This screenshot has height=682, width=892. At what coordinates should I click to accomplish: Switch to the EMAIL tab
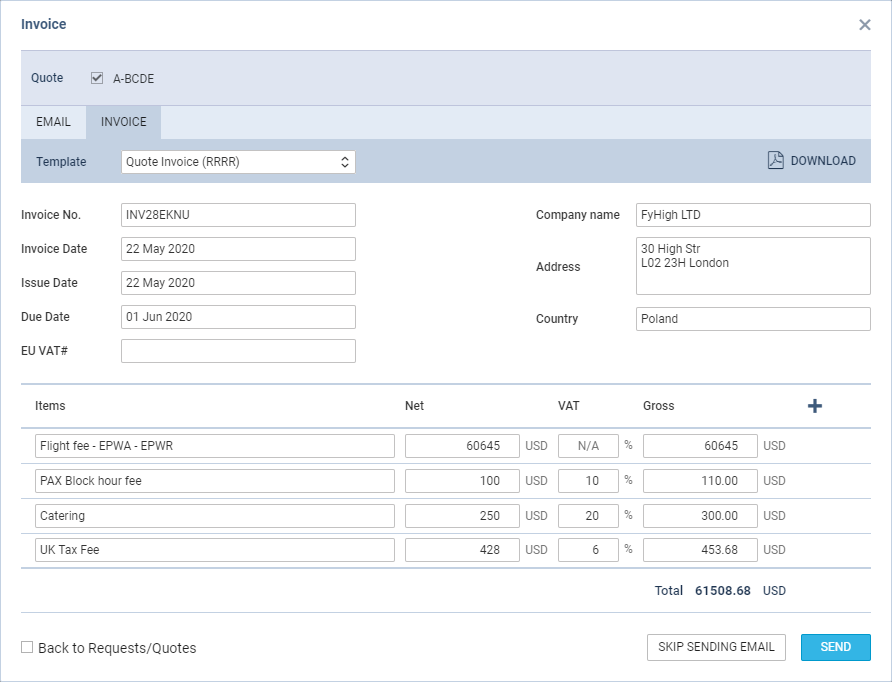click(53, 122)
